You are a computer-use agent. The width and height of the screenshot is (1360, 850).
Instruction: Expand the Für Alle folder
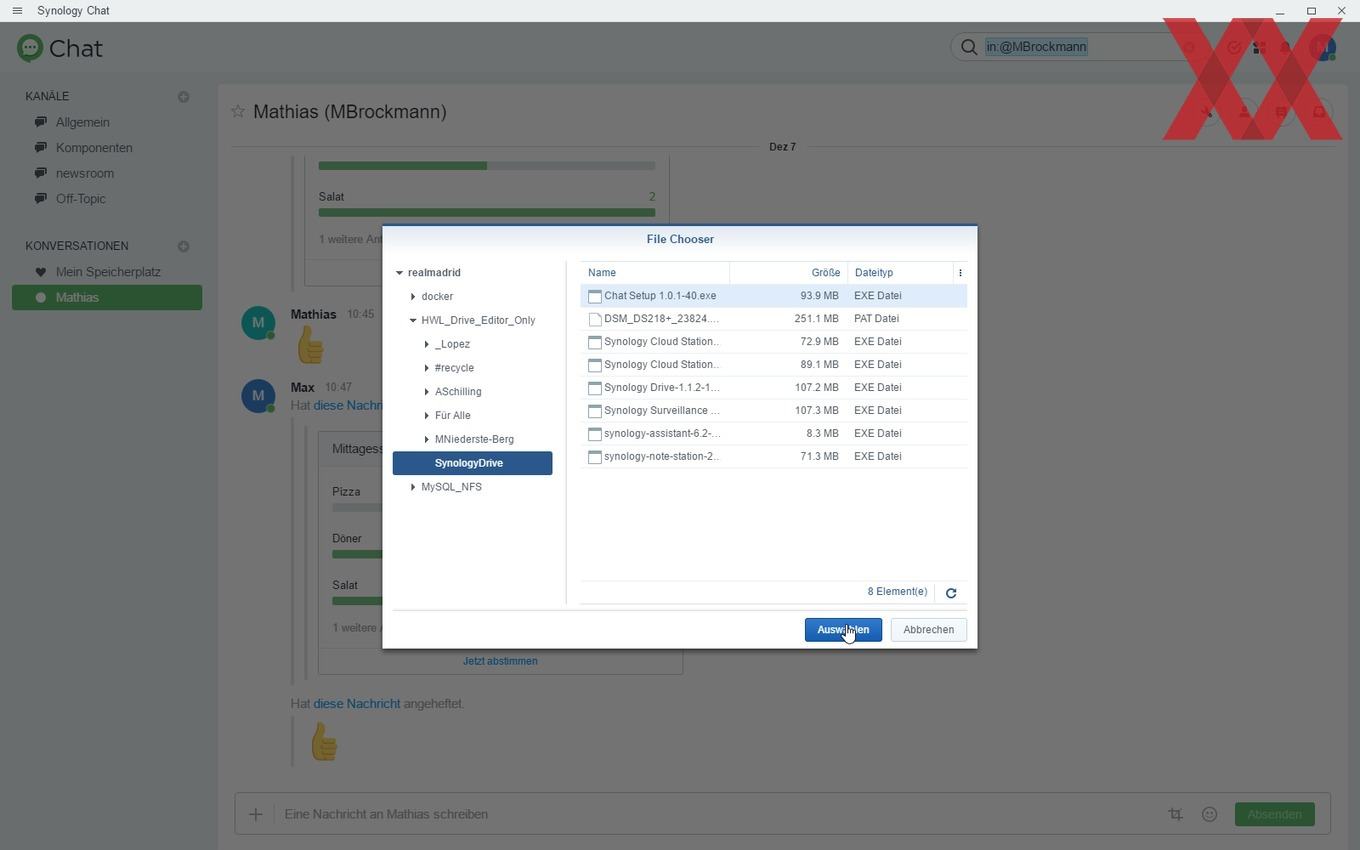point(427,416)
